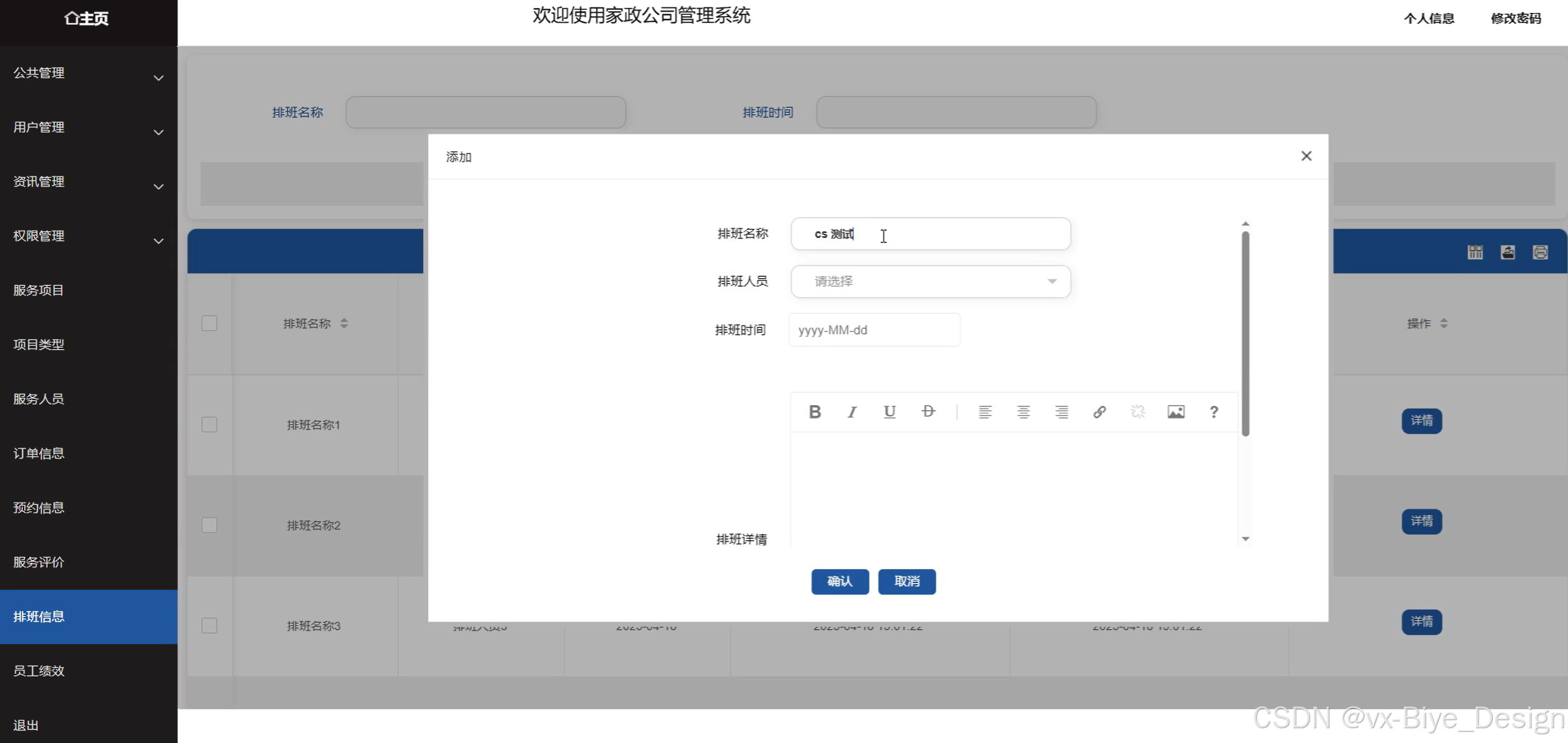
Task: Click the 排班时间 date field
Action: coord(874,330)
